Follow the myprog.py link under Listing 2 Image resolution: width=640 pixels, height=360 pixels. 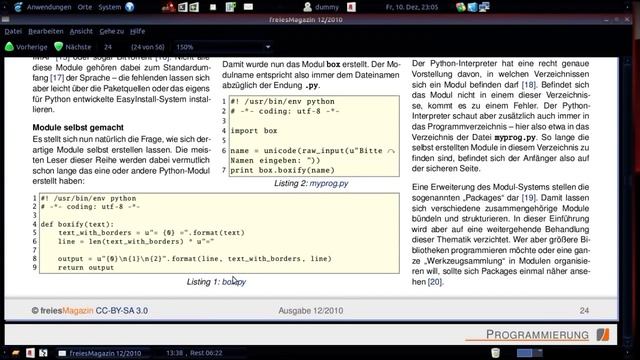329,183
